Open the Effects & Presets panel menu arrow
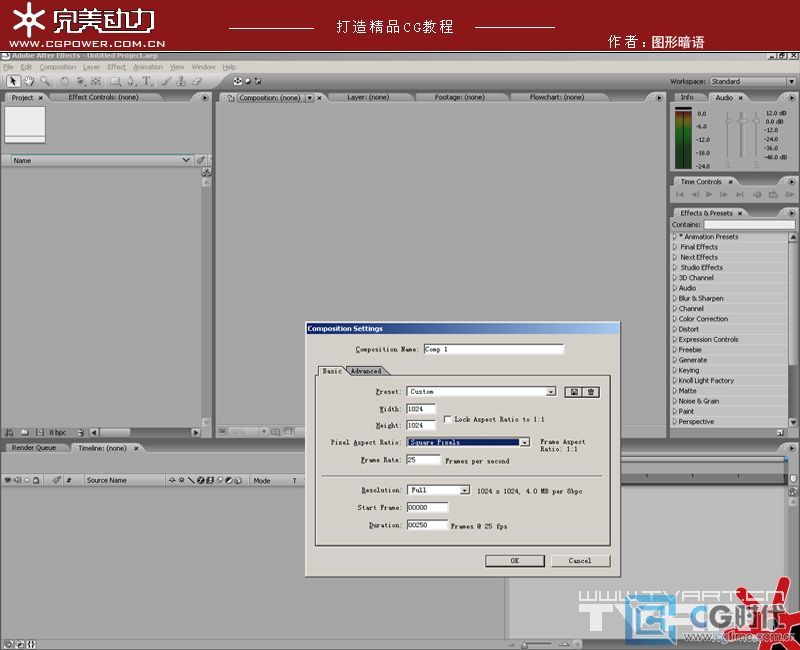Screen dimensions: 800x650 pos(791,213)
